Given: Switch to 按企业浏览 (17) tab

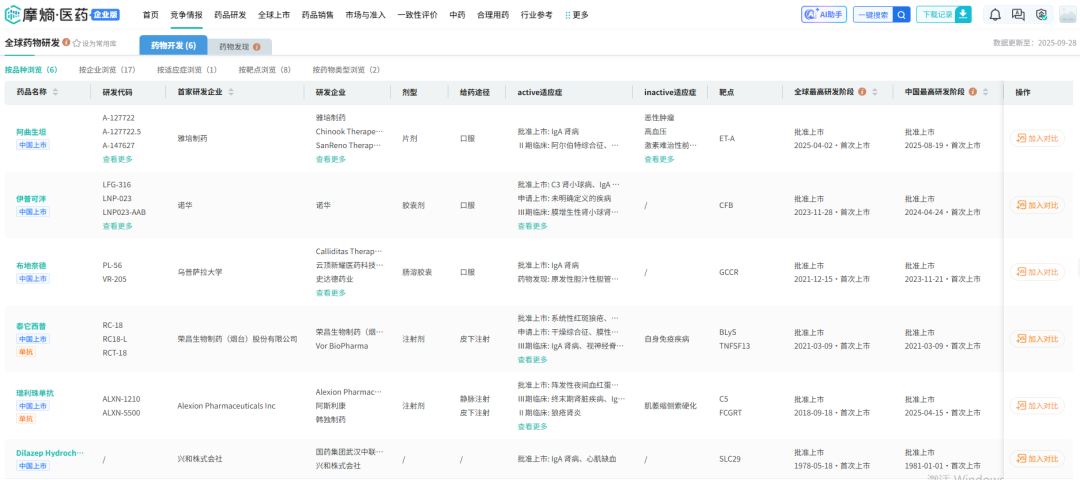Looking at the screenshot, I should point(107,70).
